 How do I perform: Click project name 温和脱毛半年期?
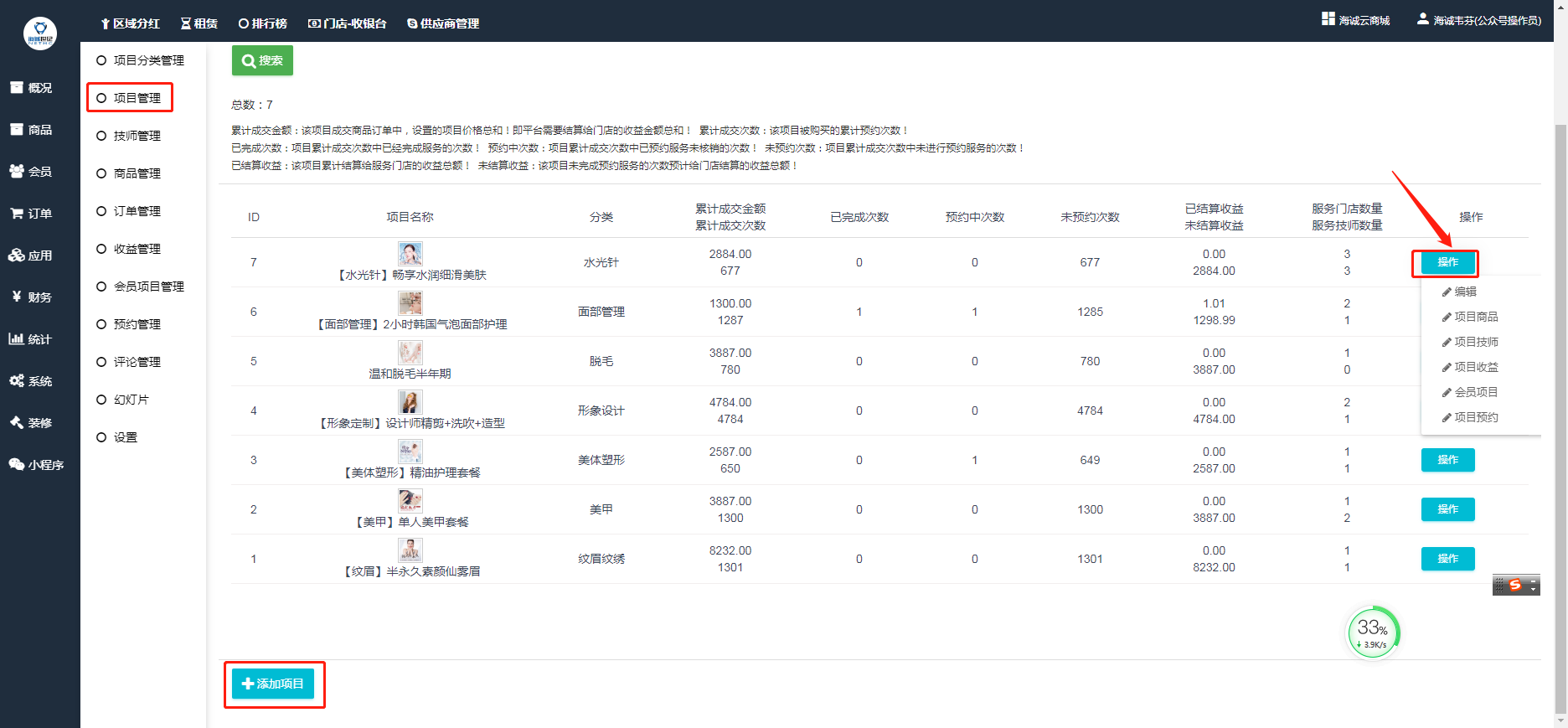point(410,374)
